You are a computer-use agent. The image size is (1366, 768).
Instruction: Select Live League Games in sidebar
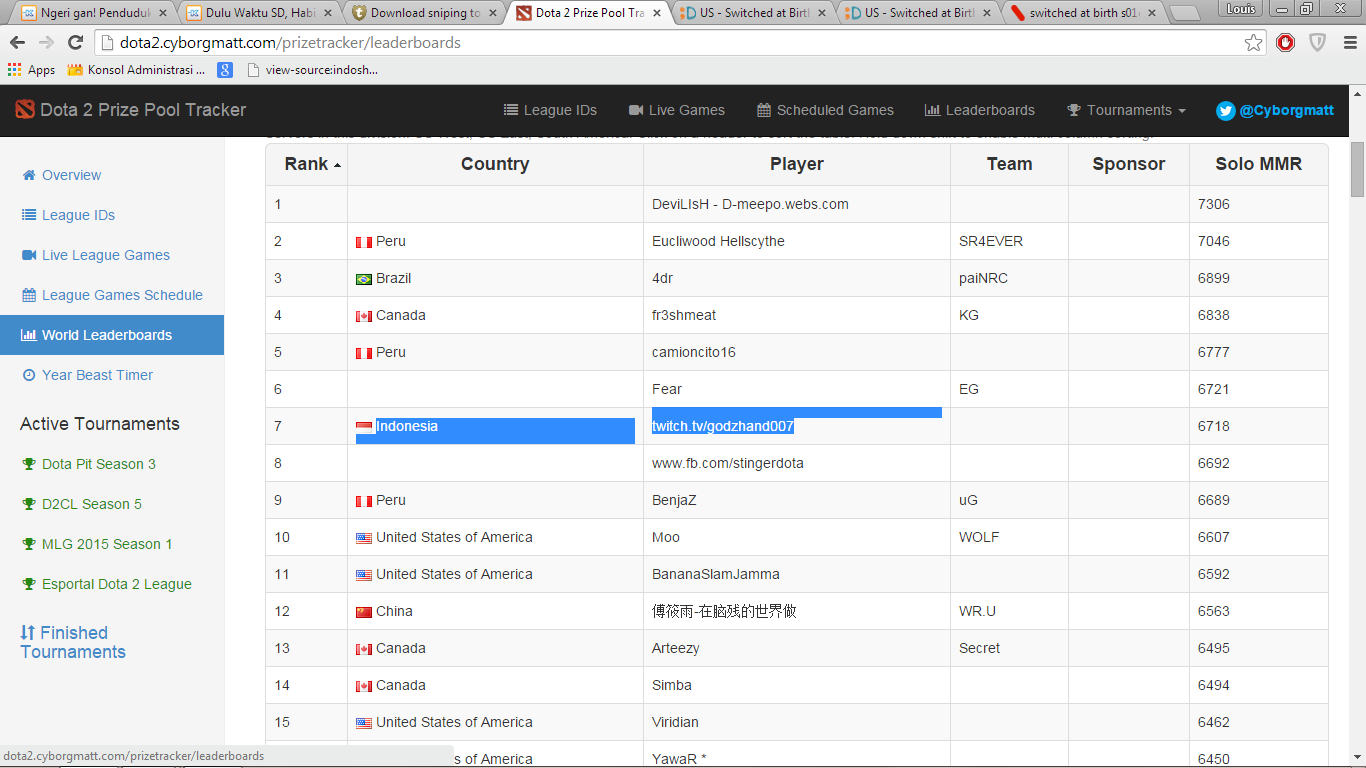coord(112,255)
